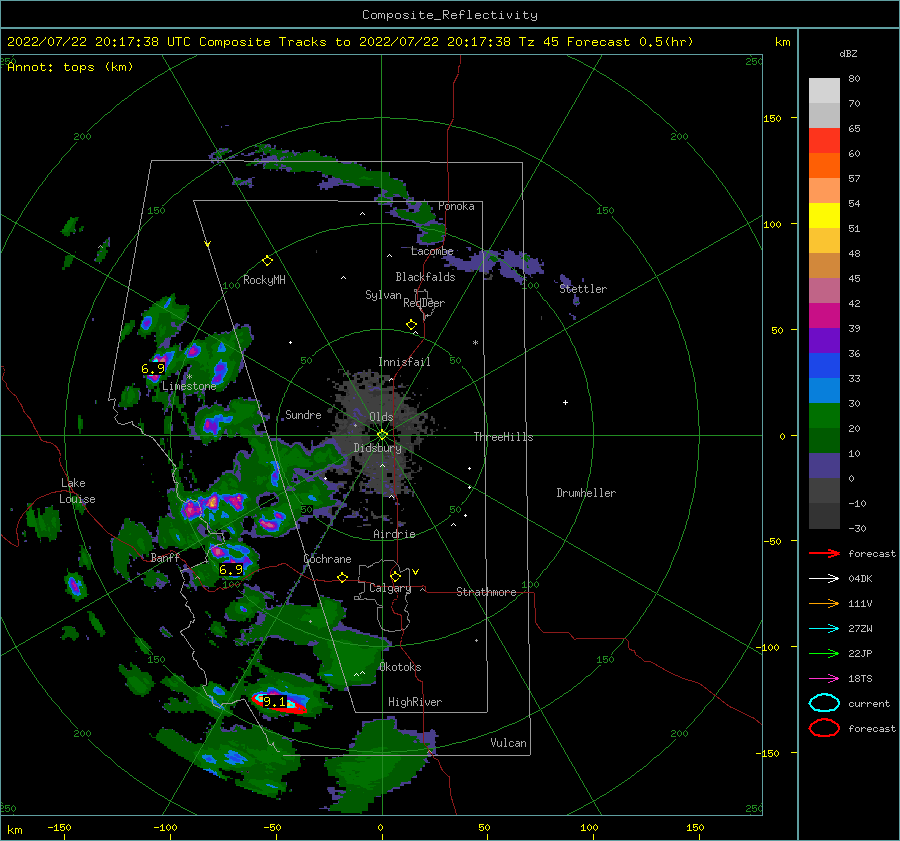
Task: Select the Ponoka label
Action: 456,206
